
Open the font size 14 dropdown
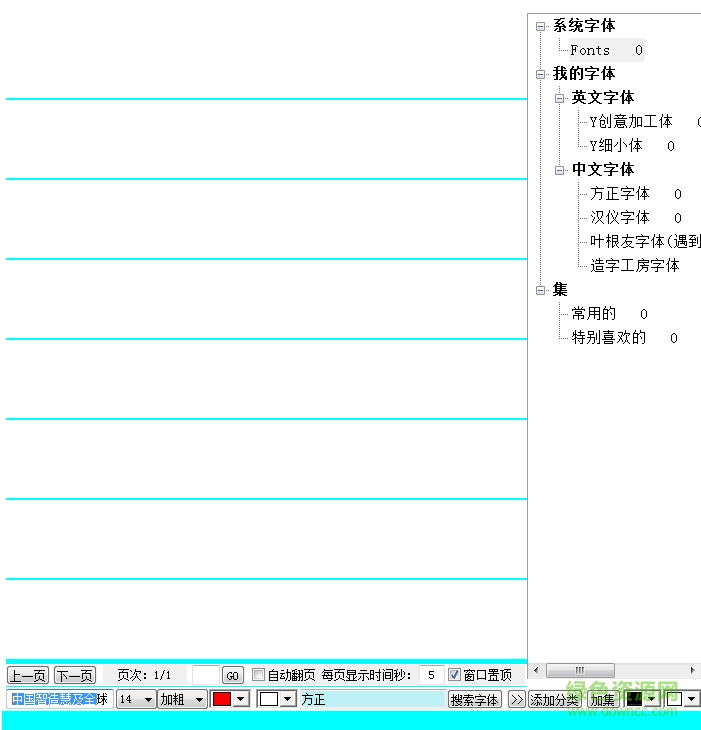[x=148, y=700]
